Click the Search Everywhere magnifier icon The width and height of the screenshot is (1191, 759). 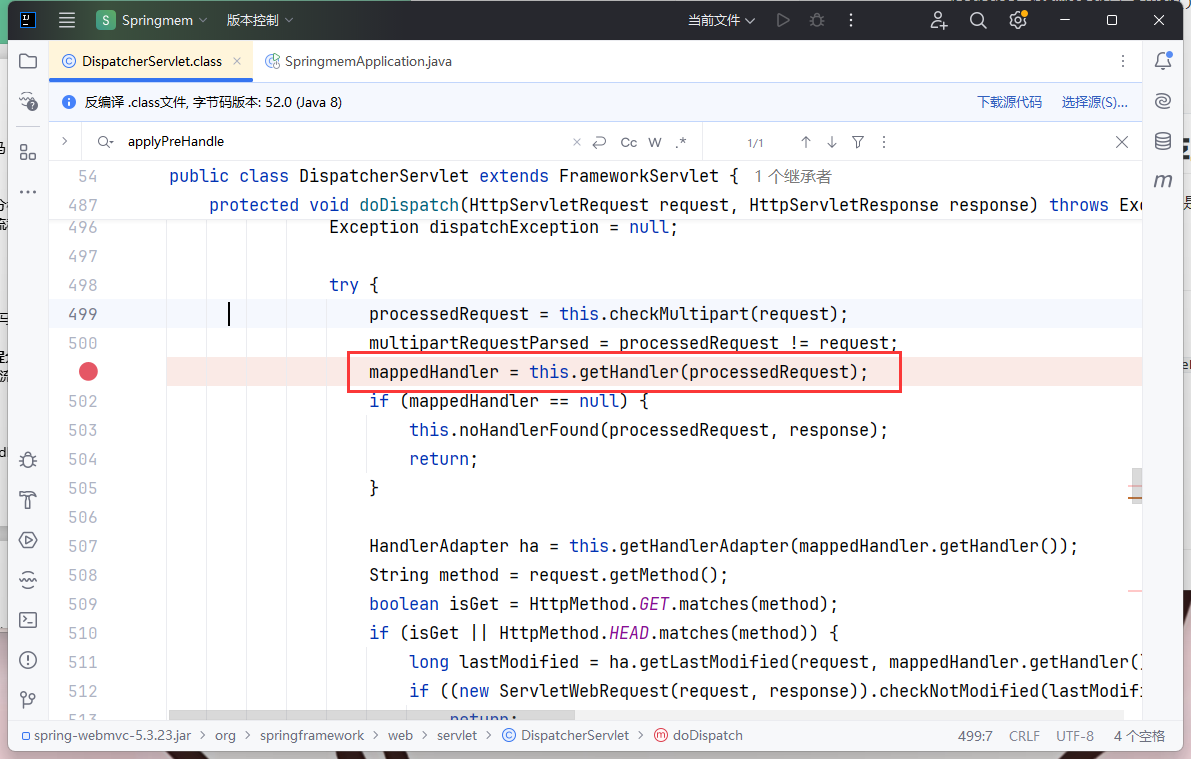(978, 20)
